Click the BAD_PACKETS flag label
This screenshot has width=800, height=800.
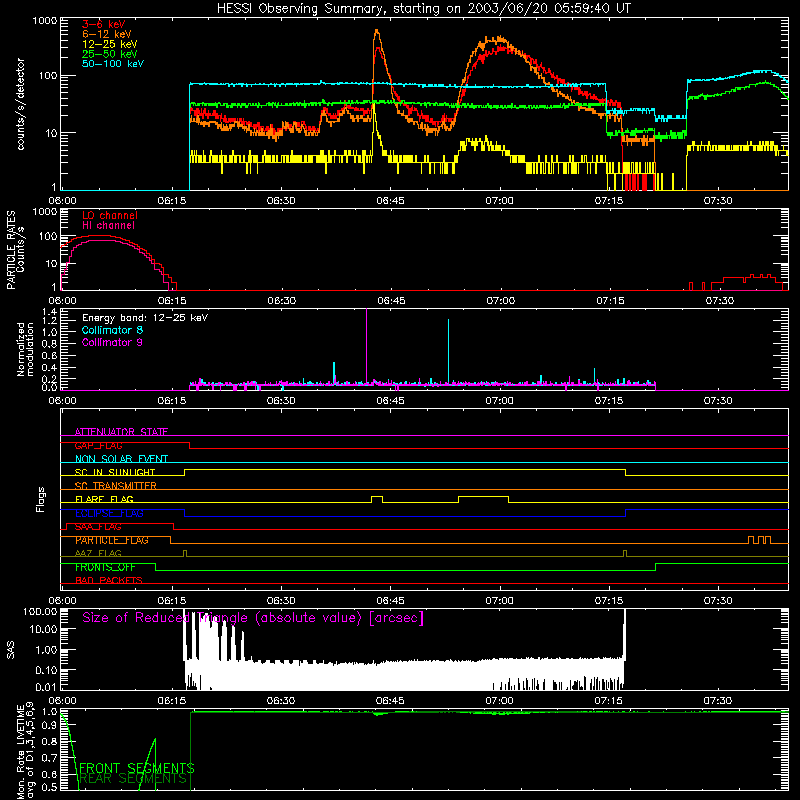point(109,580)
